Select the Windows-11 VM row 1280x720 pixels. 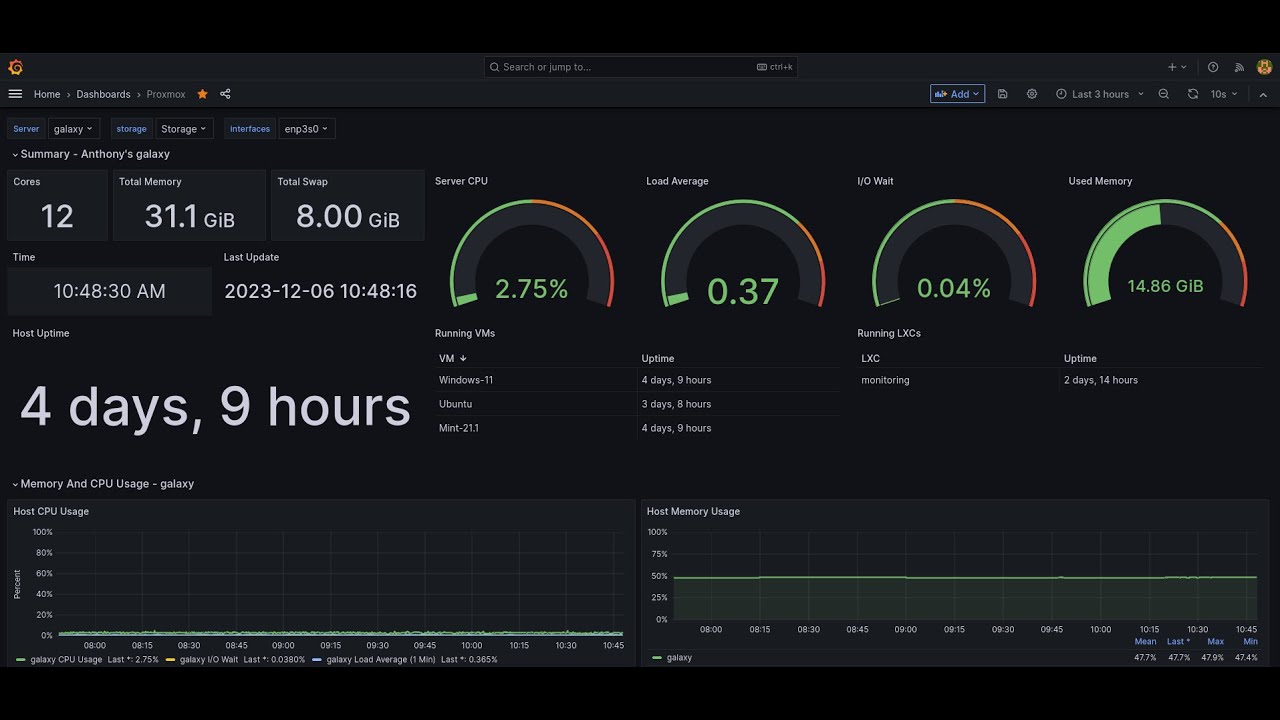638,380
